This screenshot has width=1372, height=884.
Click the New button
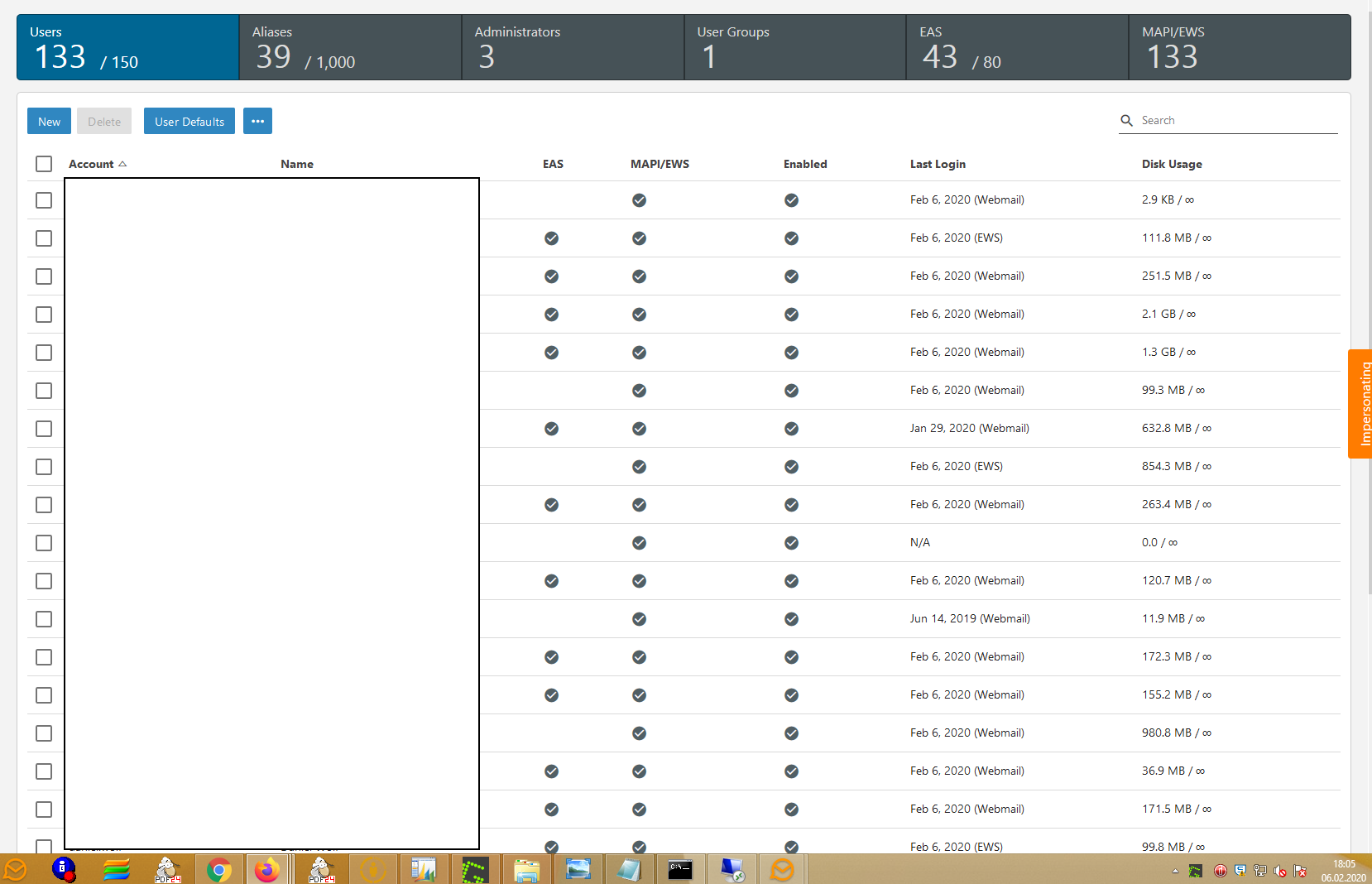(x=49, y=122)
